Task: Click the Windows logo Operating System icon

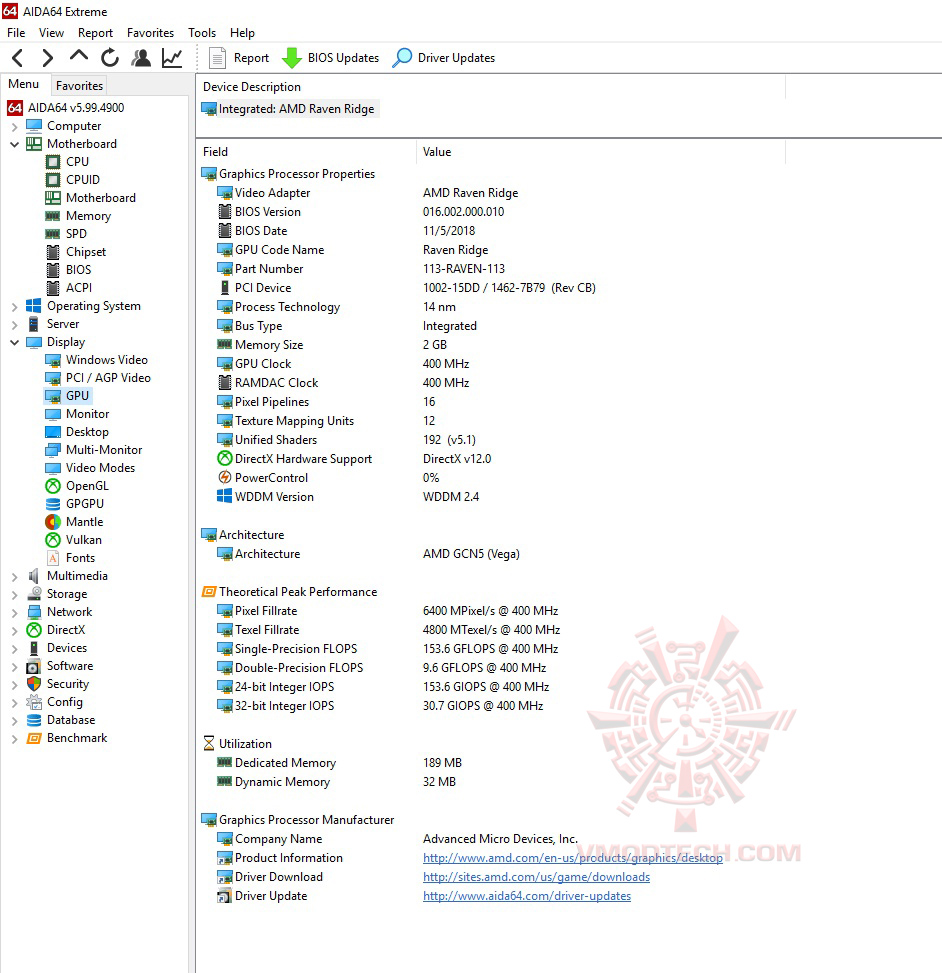Action: tap(34, 306)
